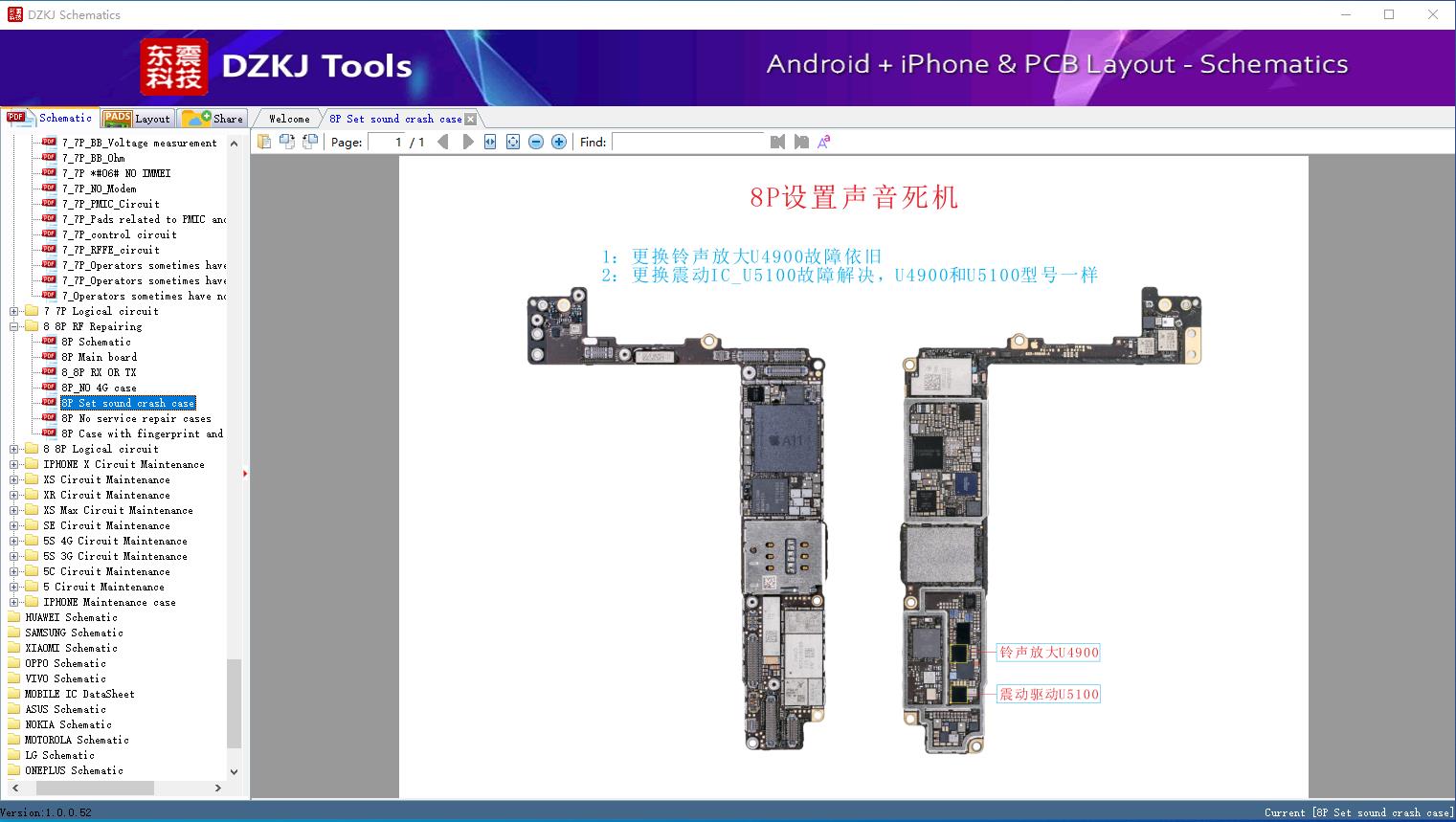
Task: Close the 8P Set sound crash case tab
Action: coord(470,120)
